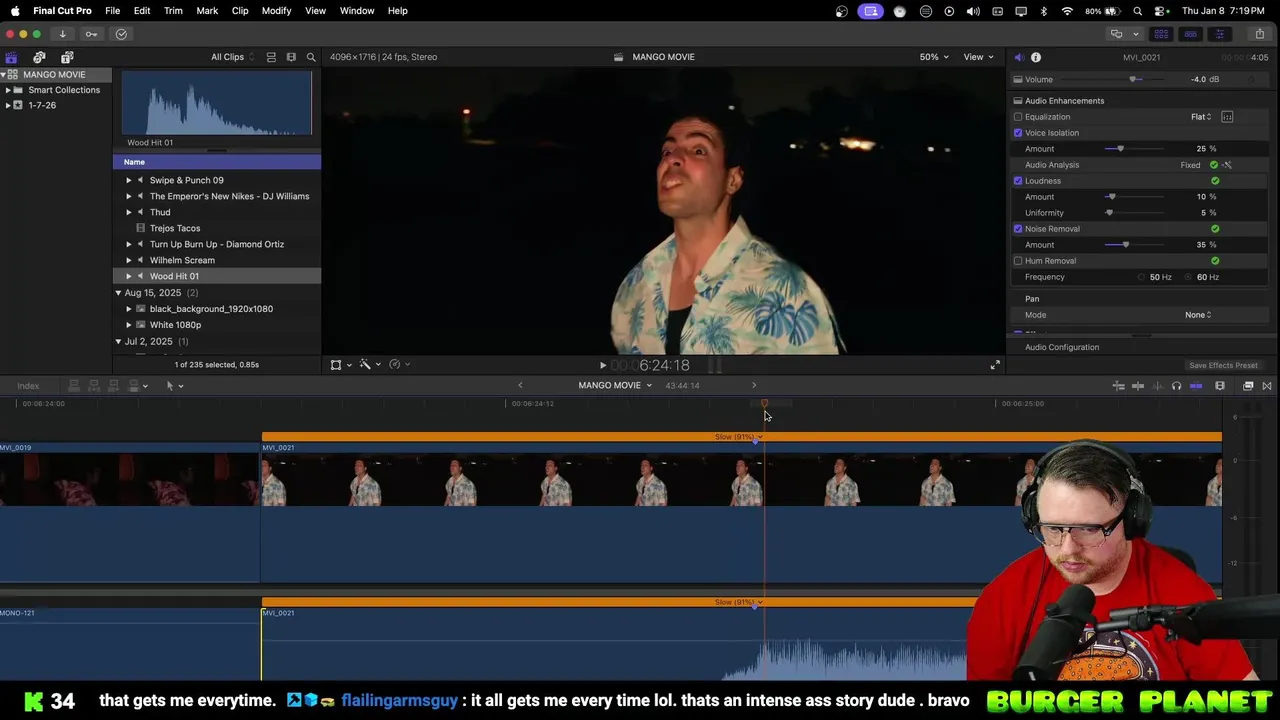The image size is (1280, 720).
Task: Open Pan Mode None dropdown
Action: coord(1198,315)
